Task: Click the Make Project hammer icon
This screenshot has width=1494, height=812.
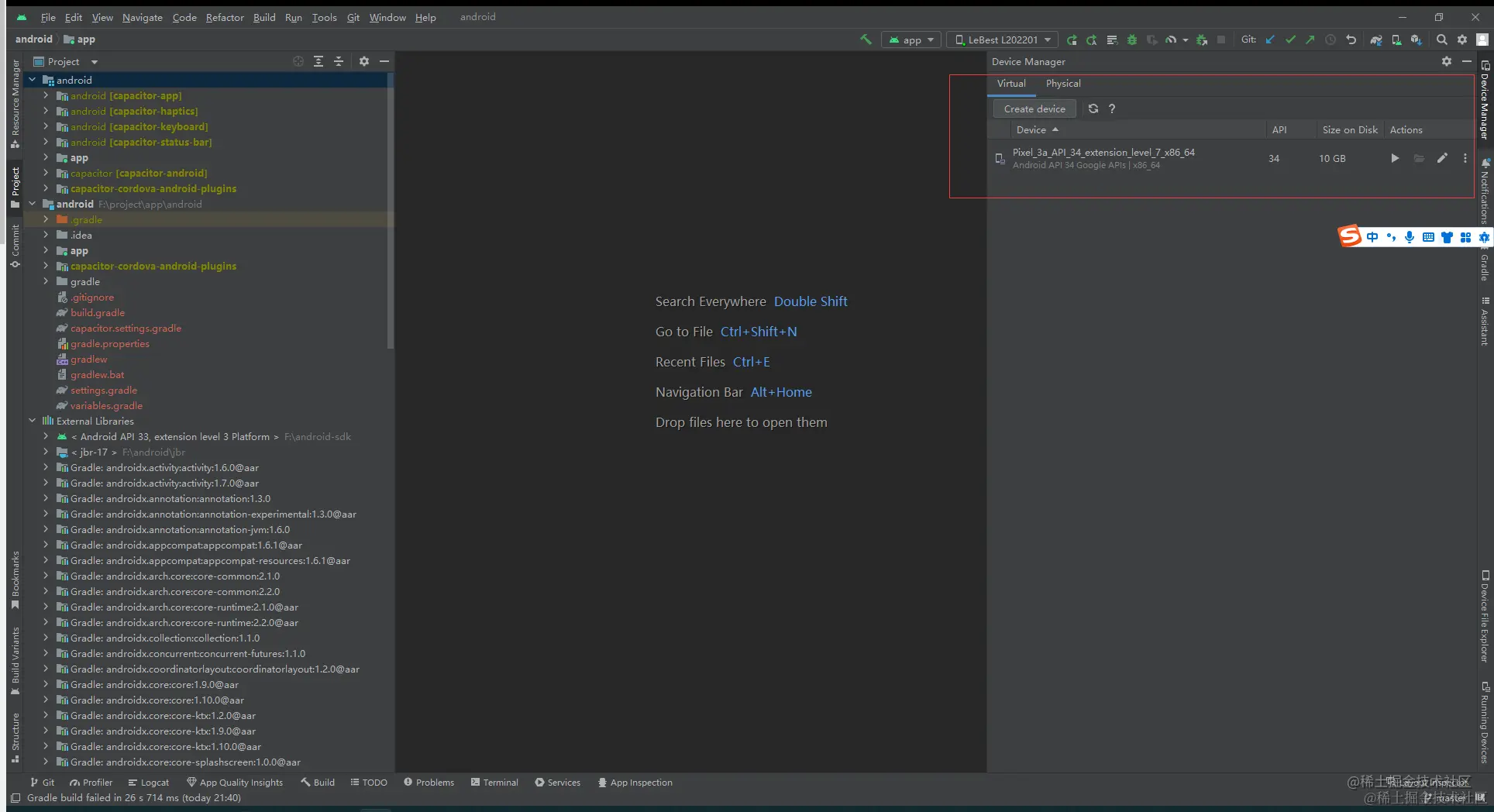Action: pyautogui.click(x=866, y=40)
